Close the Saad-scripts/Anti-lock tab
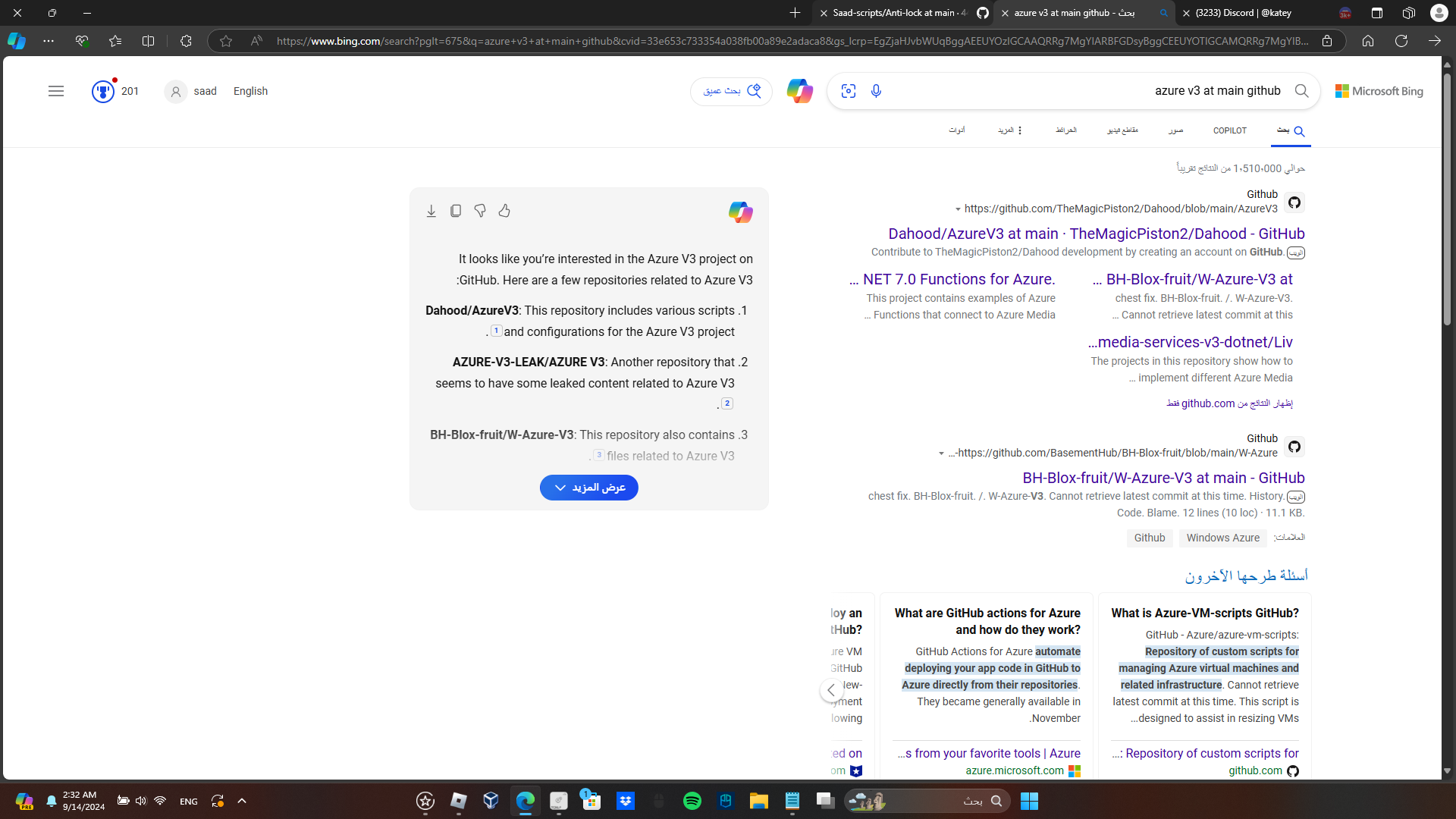The width and height of the screenshot is (1456, 819). click(x=824, y=13)
